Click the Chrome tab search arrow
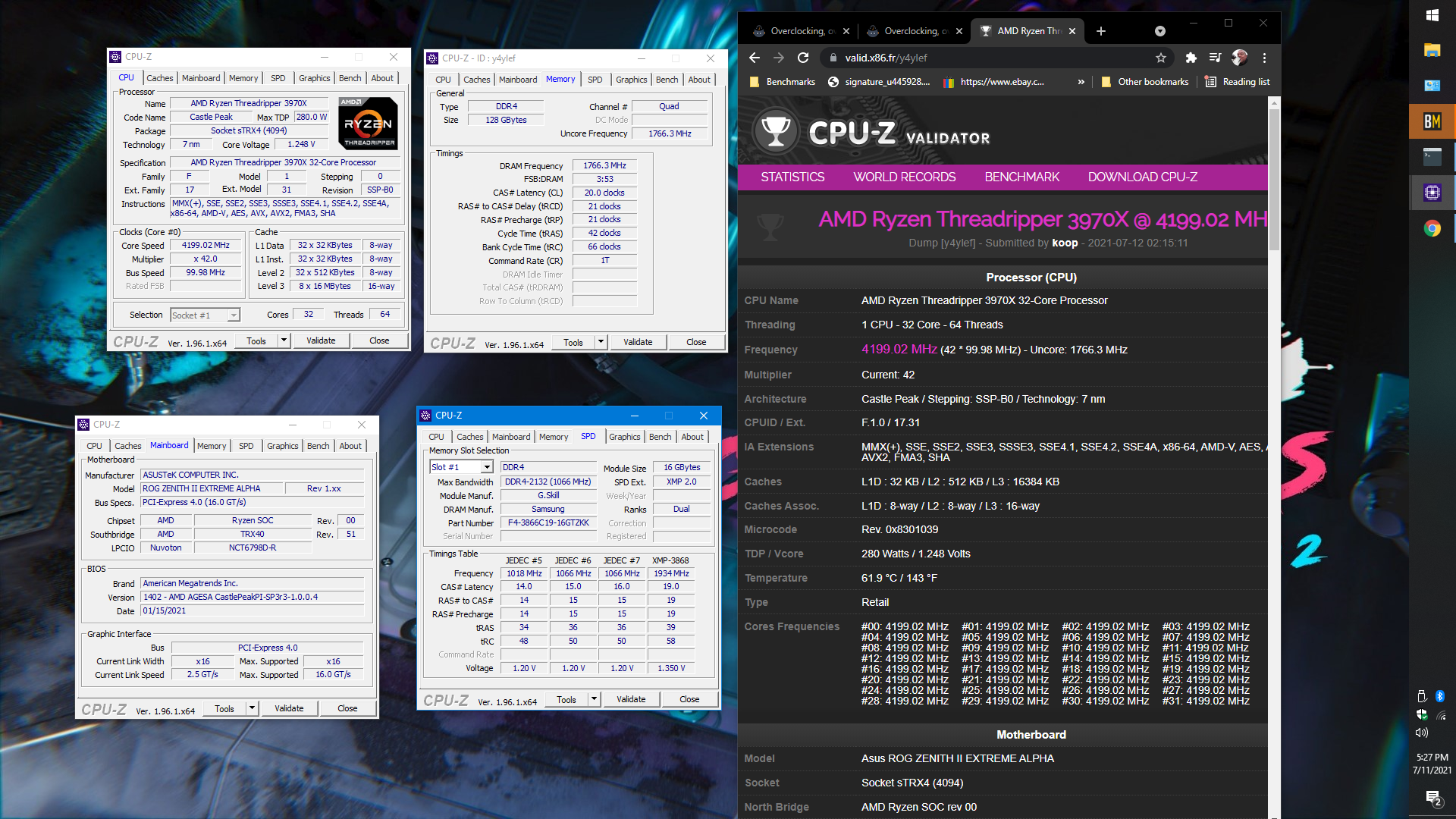The height and width of the screenshot is (819, 1456). pyautogui.click(x=1159, y=31)
